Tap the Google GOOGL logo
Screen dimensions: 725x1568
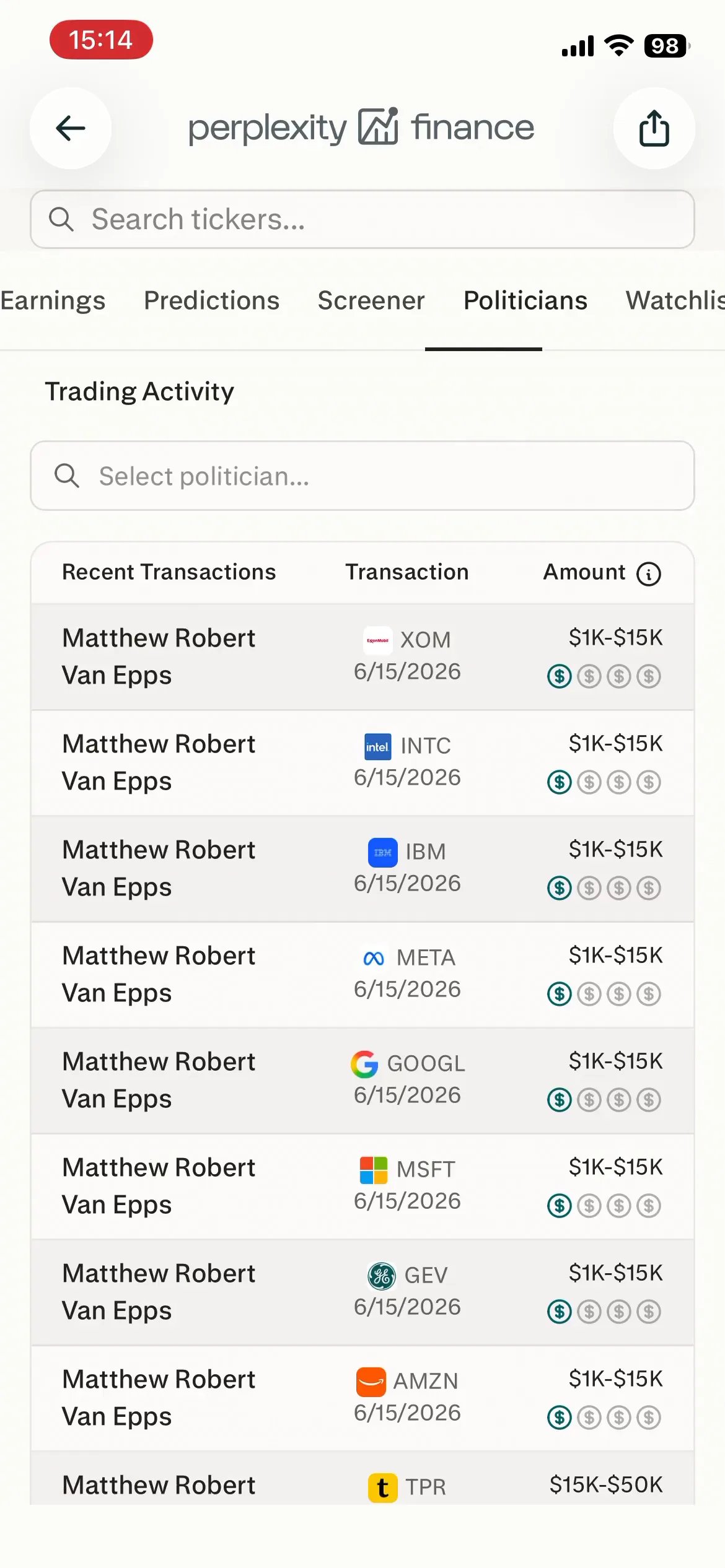tap(364, 1065)
